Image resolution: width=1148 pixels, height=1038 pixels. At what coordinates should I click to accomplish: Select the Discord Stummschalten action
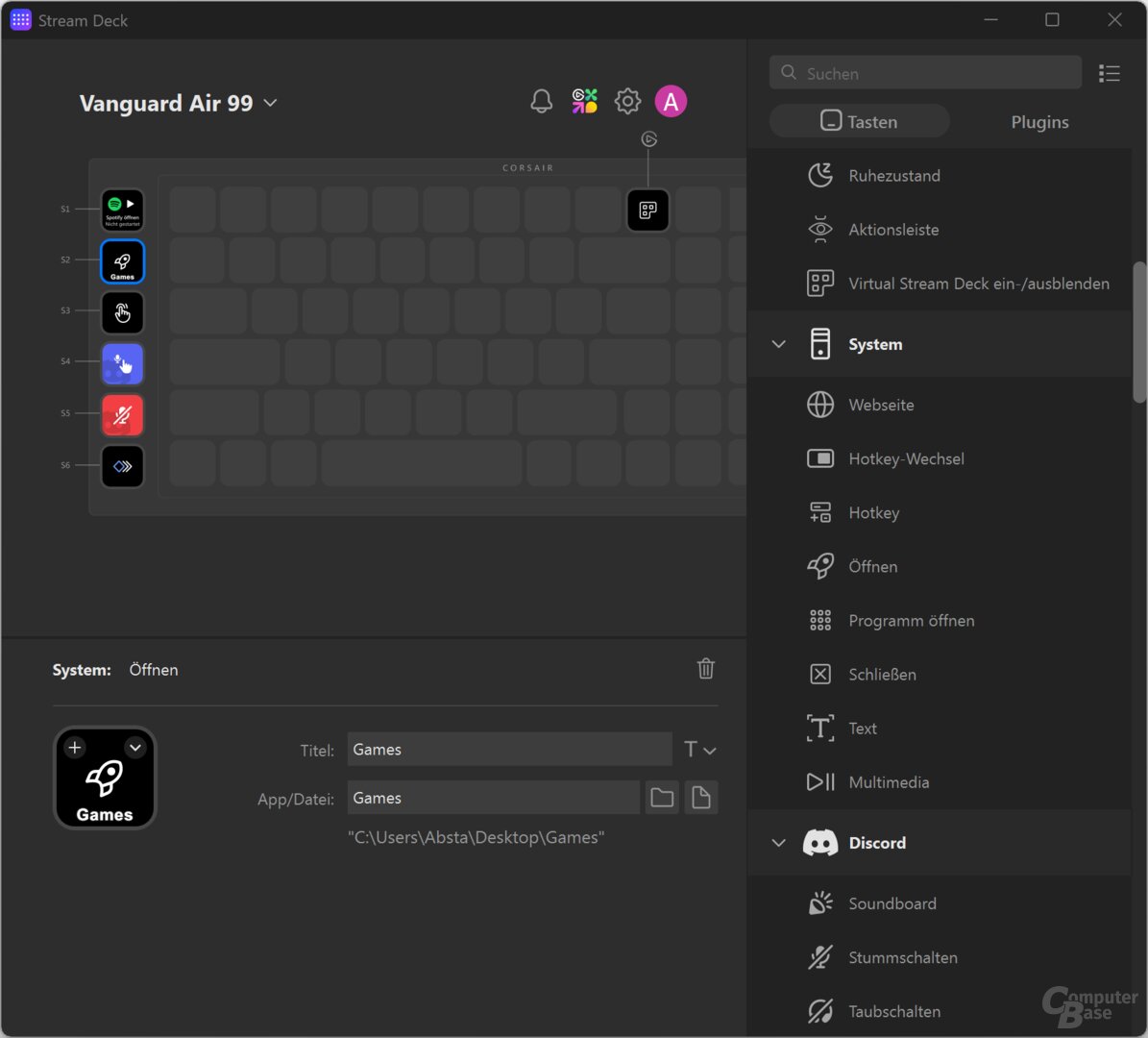(902, 958)
